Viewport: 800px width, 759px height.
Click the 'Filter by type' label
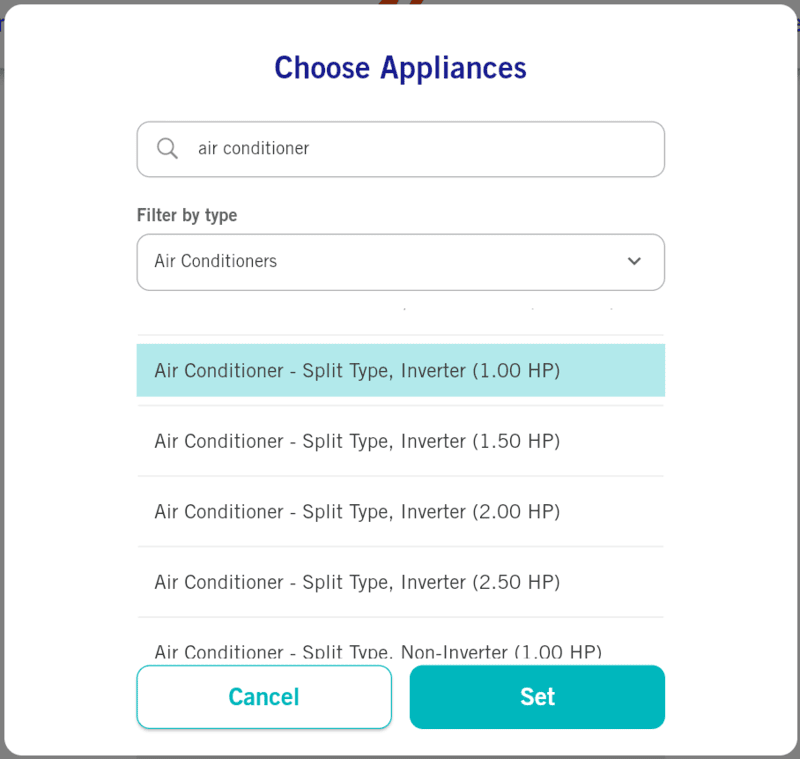coord(187,215)
